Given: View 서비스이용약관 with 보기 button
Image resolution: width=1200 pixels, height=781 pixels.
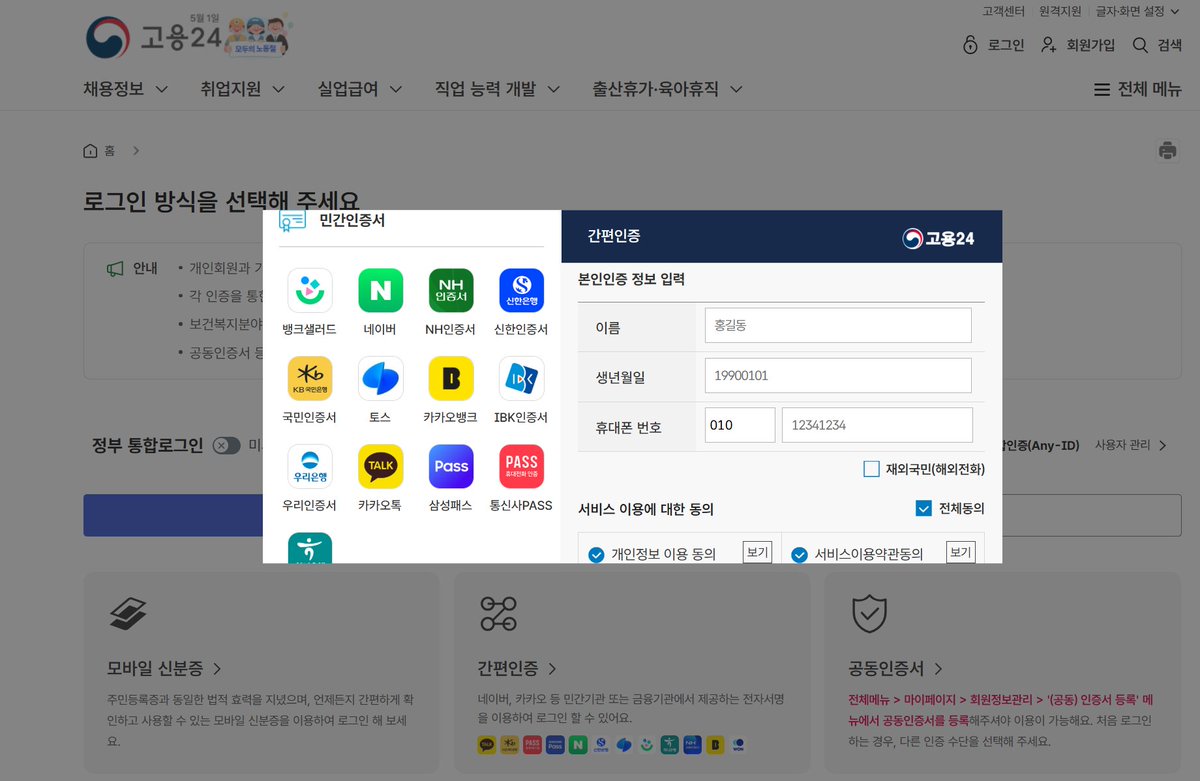Looking at the screenshot, I should point(960,552).
